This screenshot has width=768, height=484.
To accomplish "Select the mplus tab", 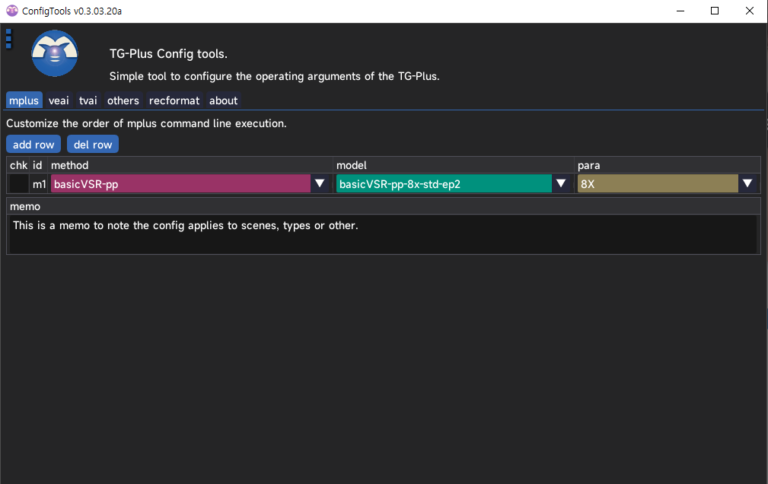I will pos(23,101).
